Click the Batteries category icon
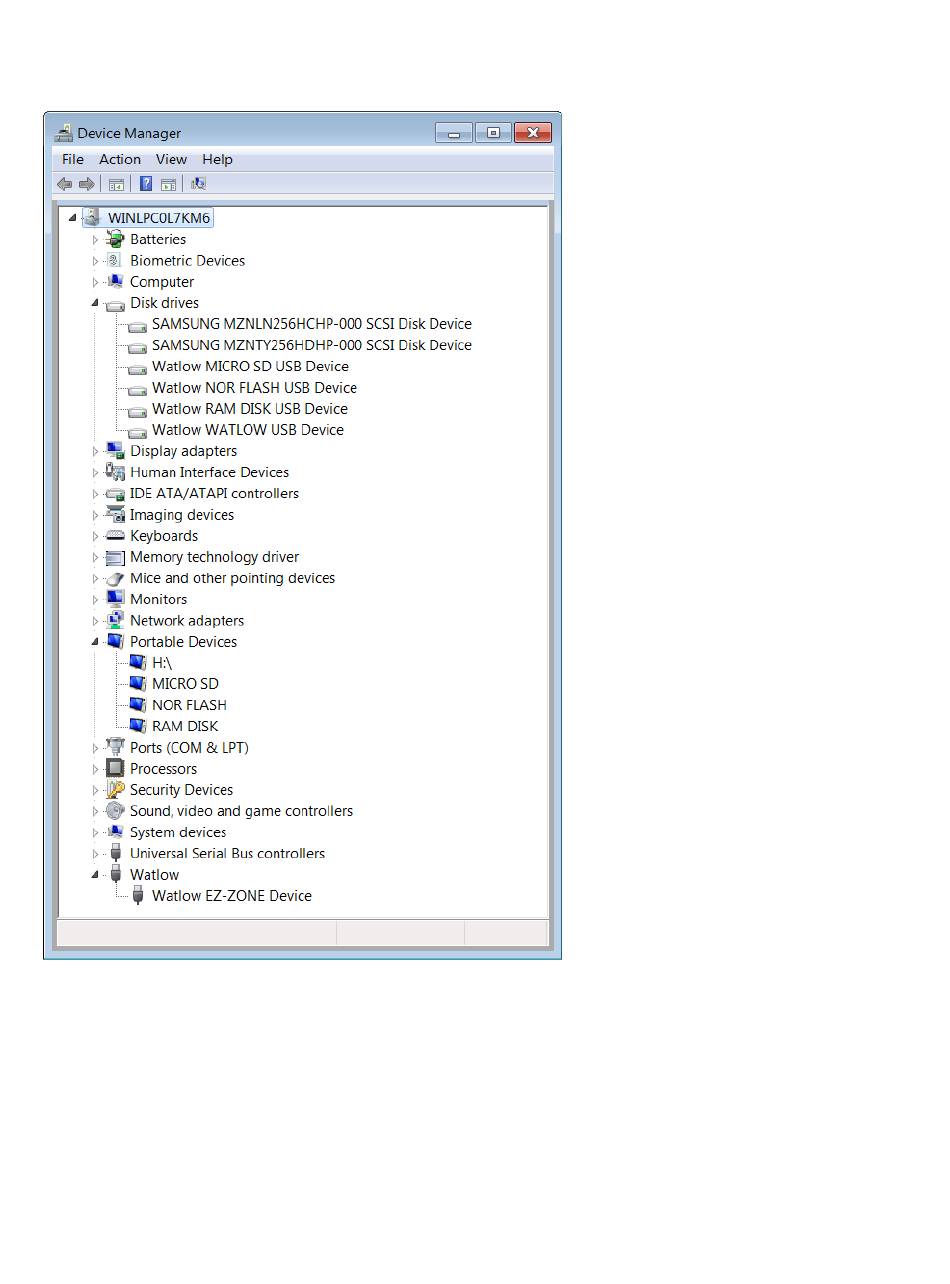Image resolution: width=950 pixels, height=1284 pixels. click(x=115, y=239)
